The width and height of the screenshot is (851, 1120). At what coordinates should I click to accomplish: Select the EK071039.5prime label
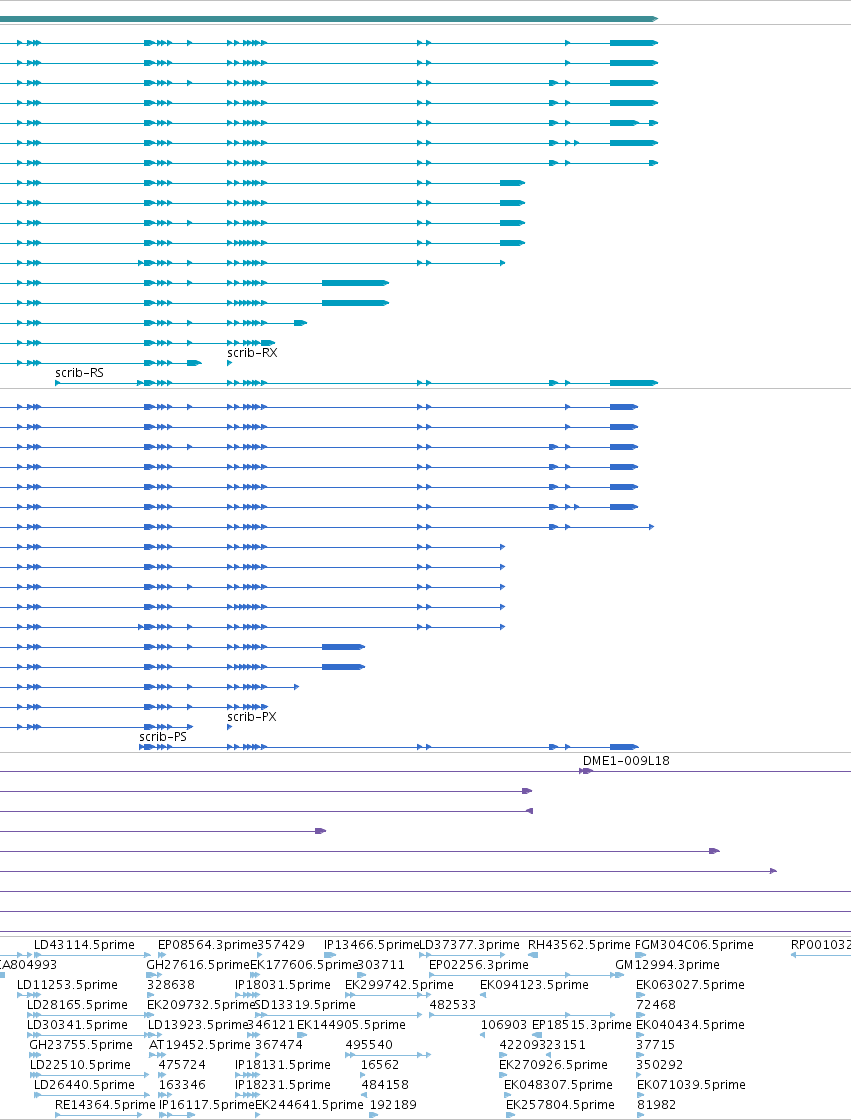point(691,1085)
